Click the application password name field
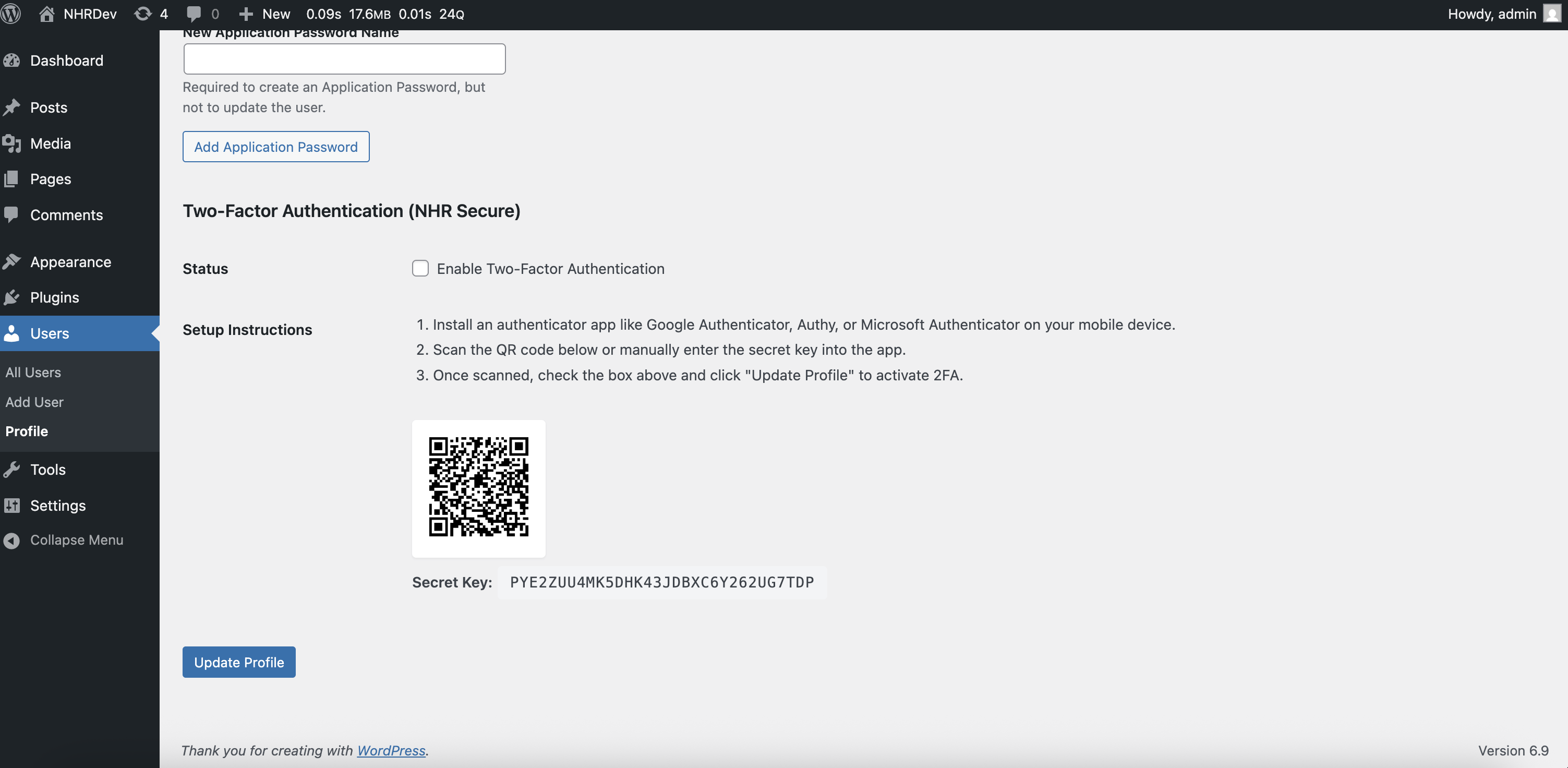The height and width of the screenshot is (768, 1568). 344,58
